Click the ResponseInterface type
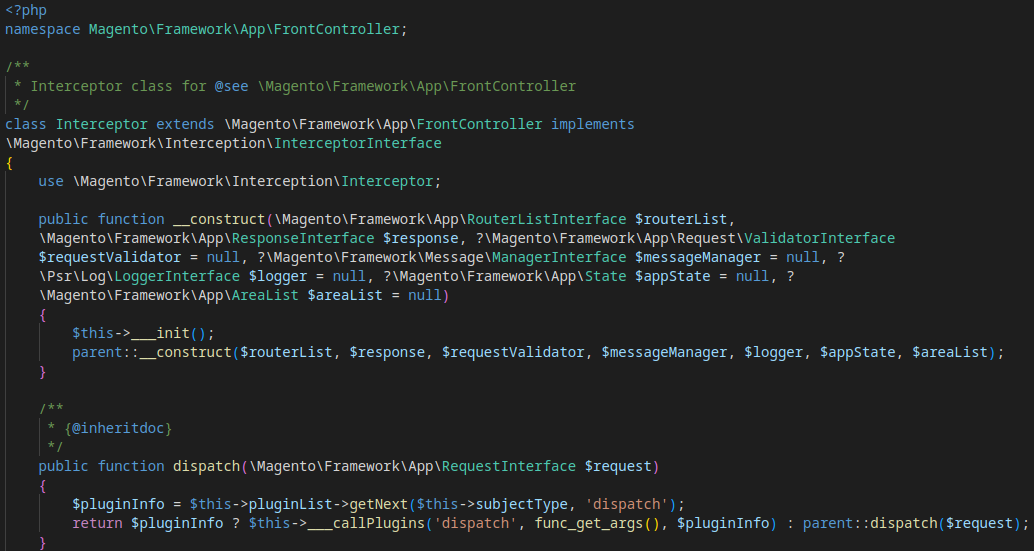1034x551 pixels. click(x=303, y=238)
